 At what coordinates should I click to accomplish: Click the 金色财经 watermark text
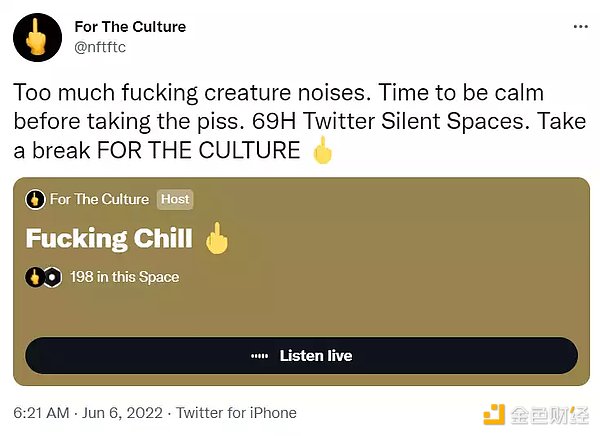point(549,415)
